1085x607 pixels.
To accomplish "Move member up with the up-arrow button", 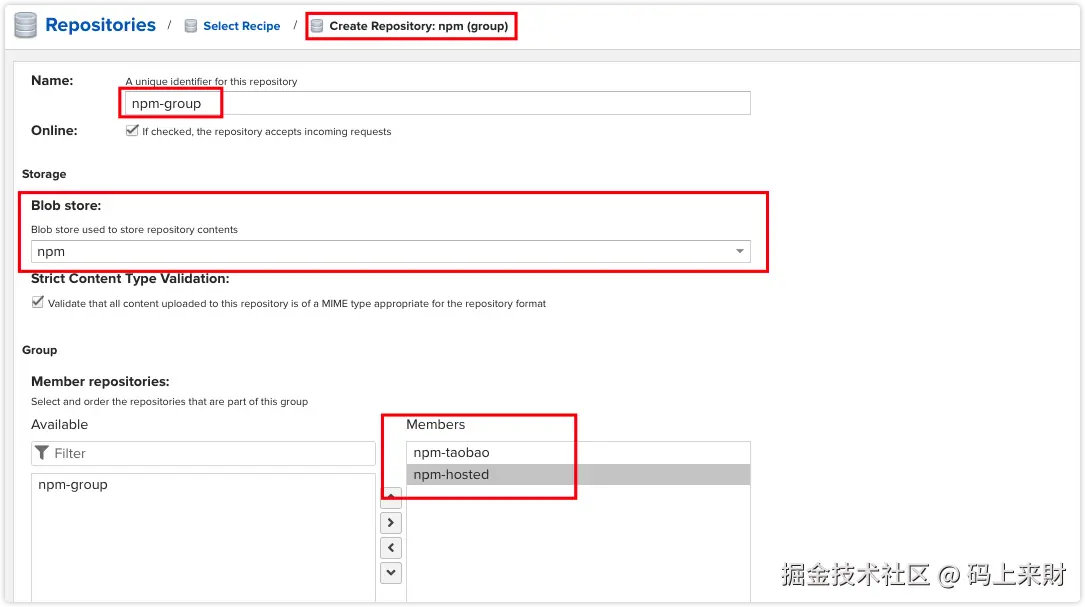I will pyautogui.click(x=391, y=497).
